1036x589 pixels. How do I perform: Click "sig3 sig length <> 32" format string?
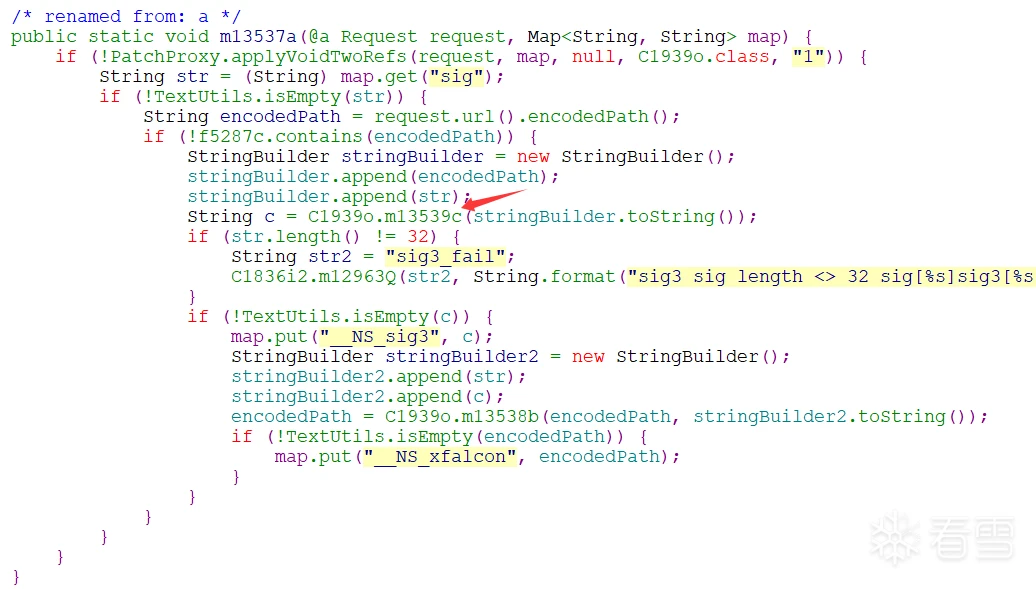tap(831, 276)
